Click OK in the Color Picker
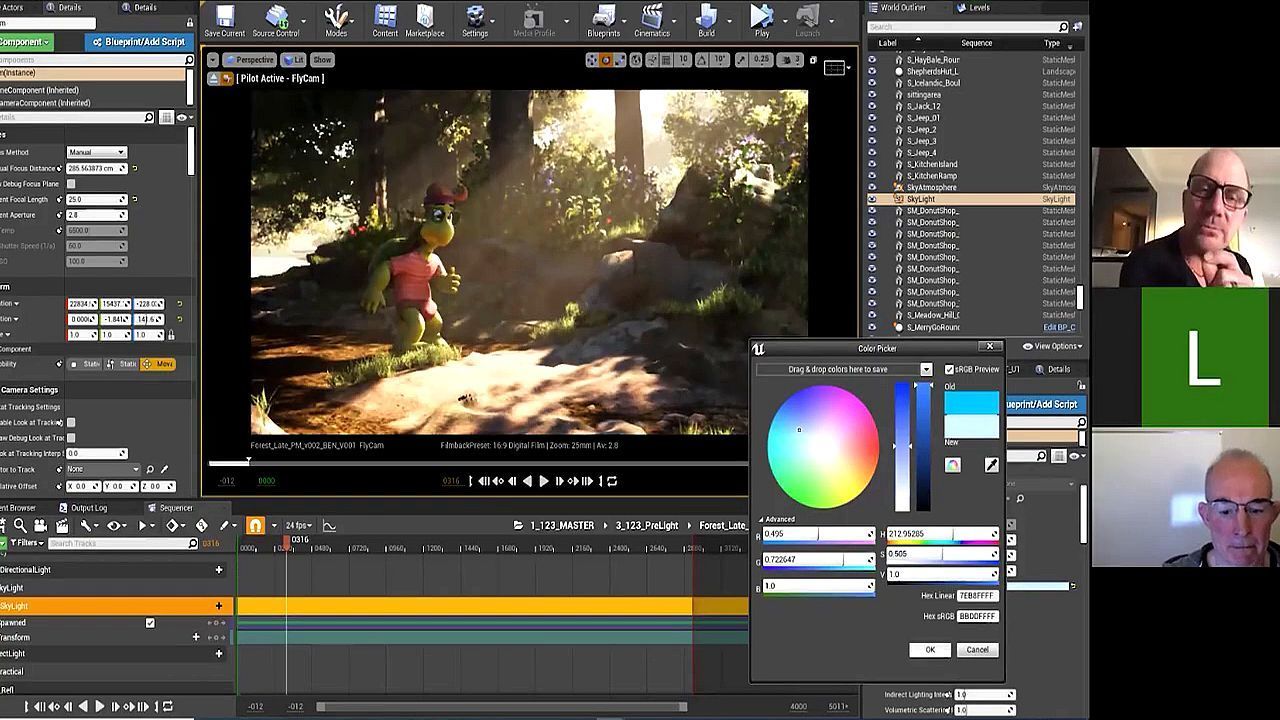 click(929, 650)
